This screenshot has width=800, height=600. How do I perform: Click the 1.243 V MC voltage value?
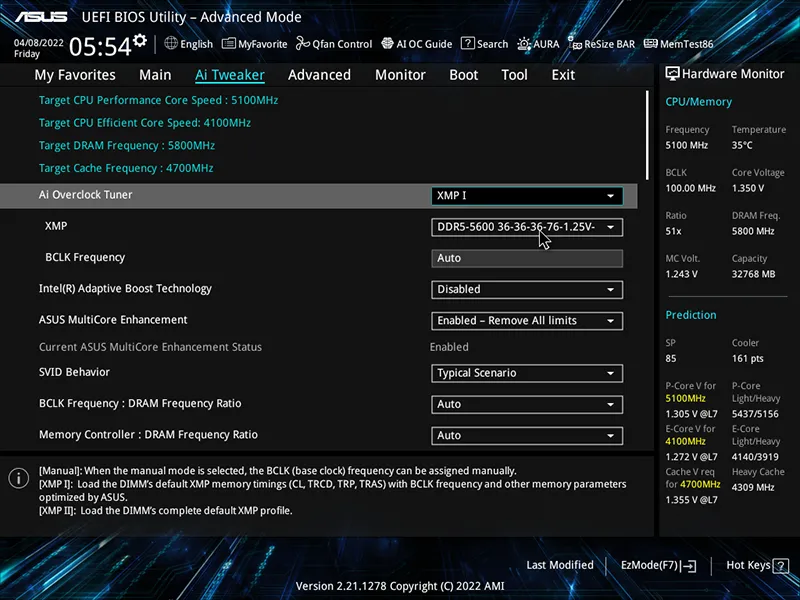(x=681, y=274)
